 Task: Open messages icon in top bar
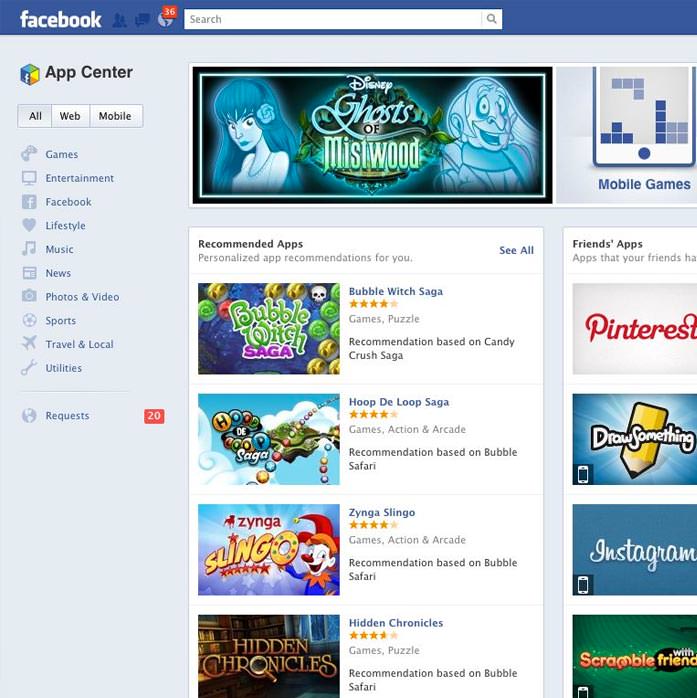(x=142, y=20)
